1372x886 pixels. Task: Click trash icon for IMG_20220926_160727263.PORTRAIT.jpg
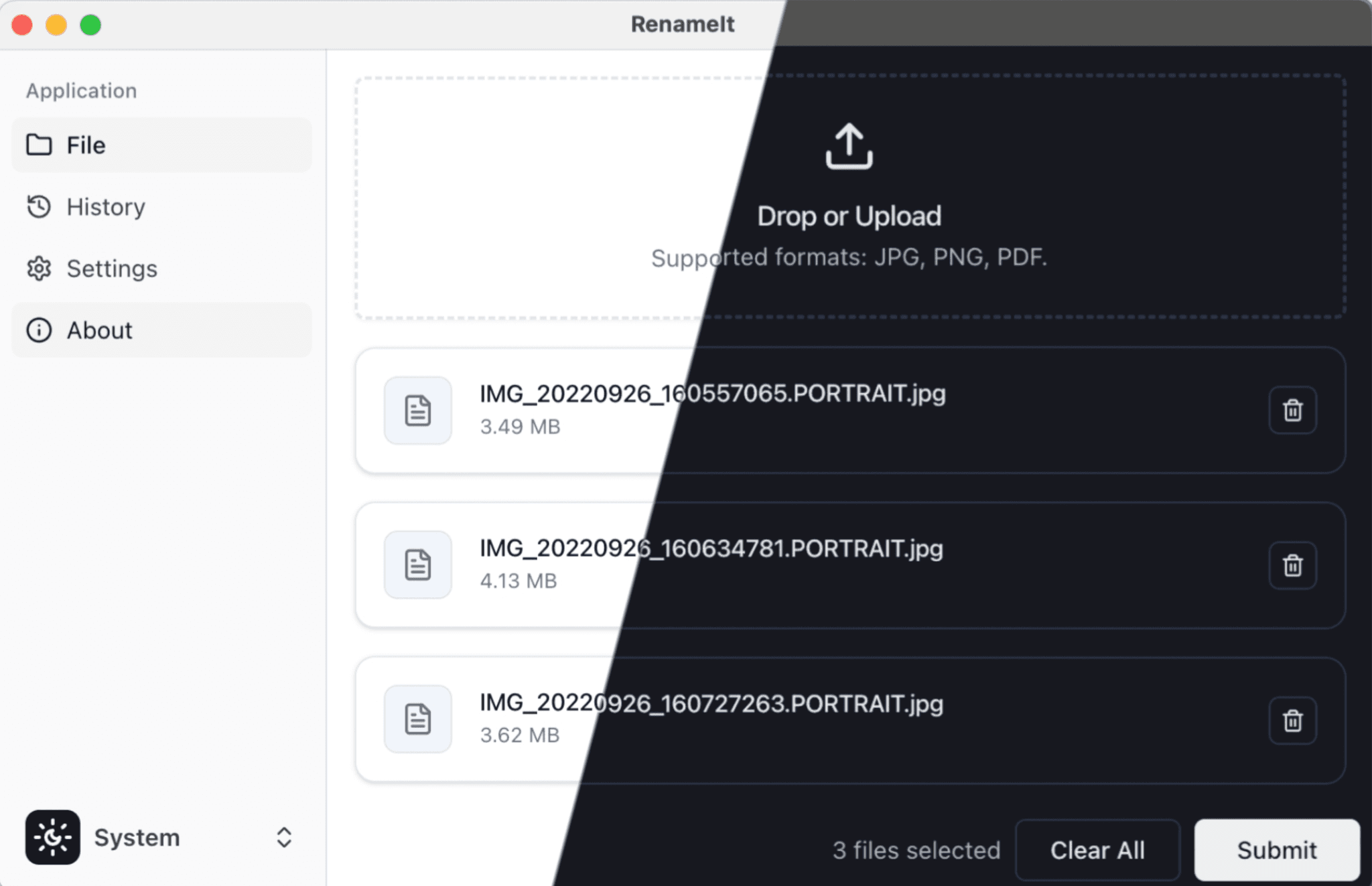click(1292, 721)
